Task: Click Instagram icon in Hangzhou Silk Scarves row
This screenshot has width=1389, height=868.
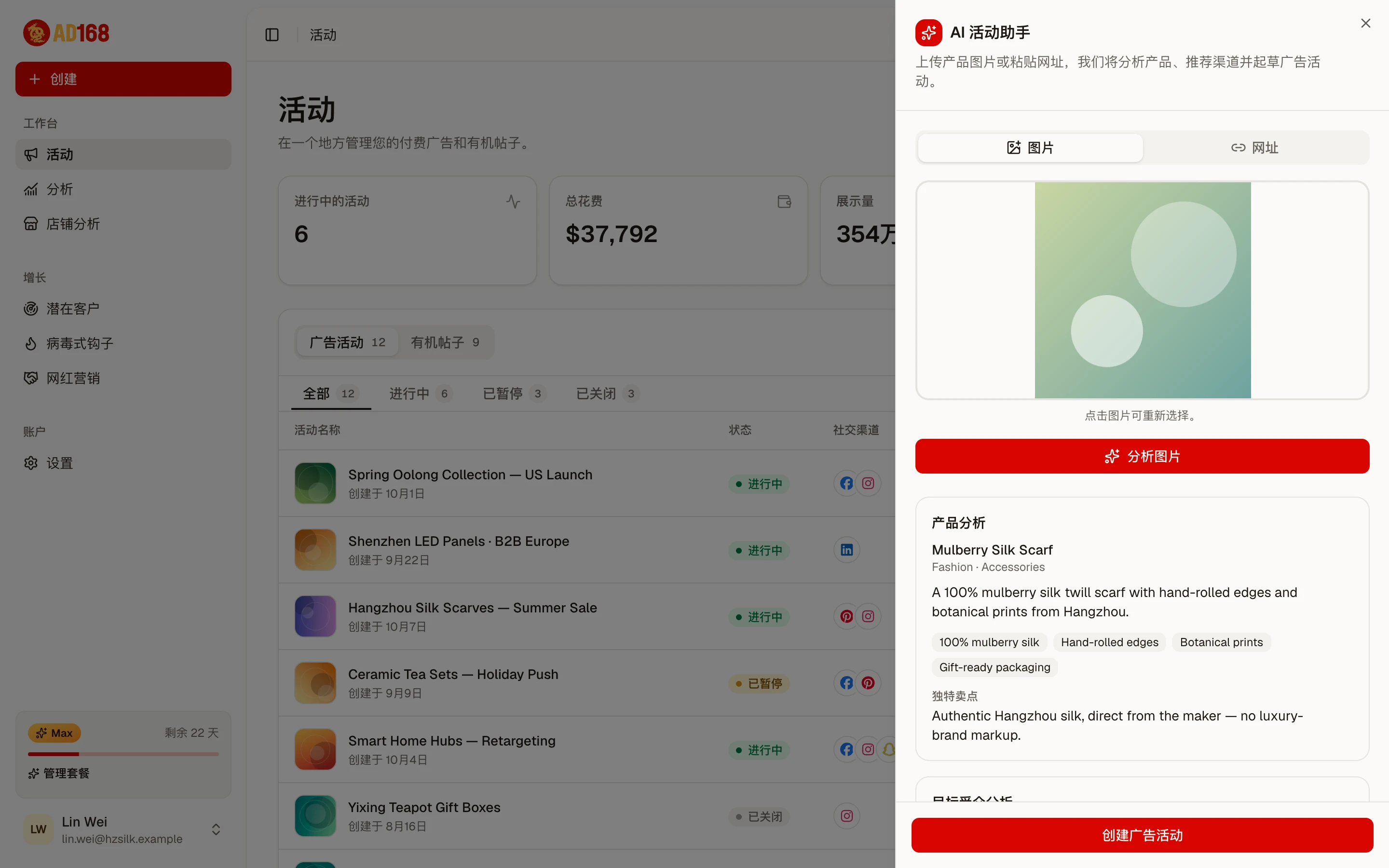Action: click(868, 617)
